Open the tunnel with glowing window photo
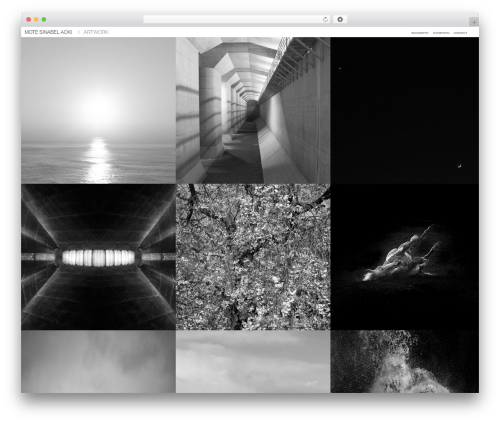Screen dimensions: 500x423 98,257
